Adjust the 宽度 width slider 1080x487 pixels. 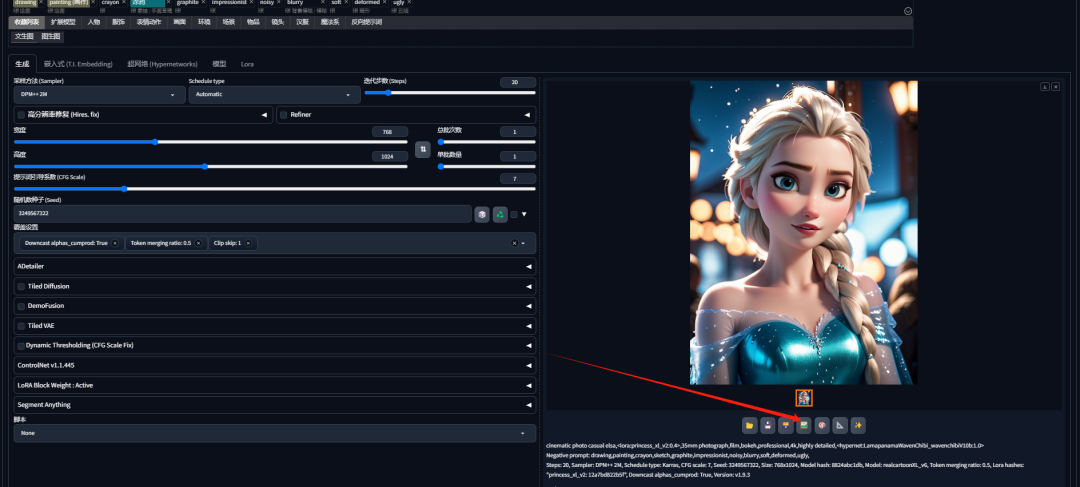(211, 142)
